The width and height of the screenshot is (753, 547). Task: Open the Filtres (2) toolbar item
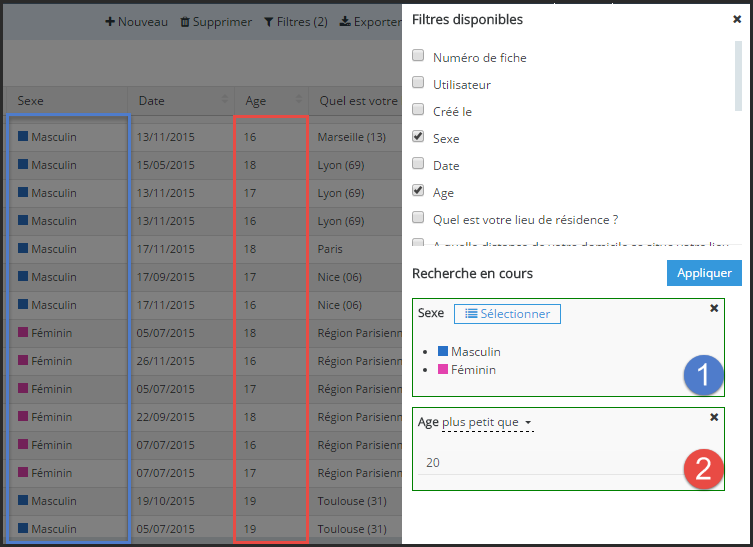coord(296,22)
